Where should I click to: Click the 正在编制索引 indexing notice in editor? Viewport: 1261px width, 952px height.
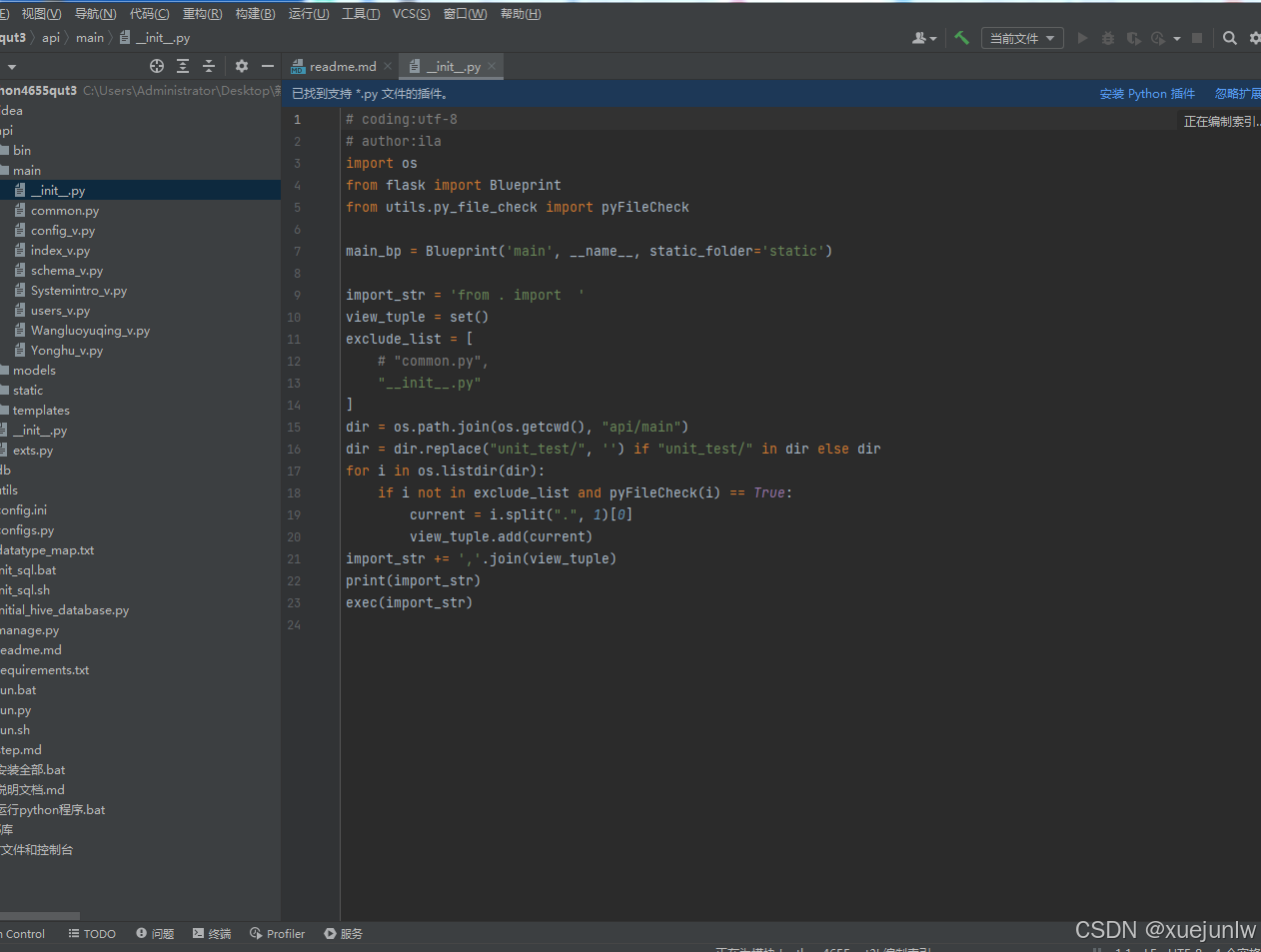(1221, 122)
